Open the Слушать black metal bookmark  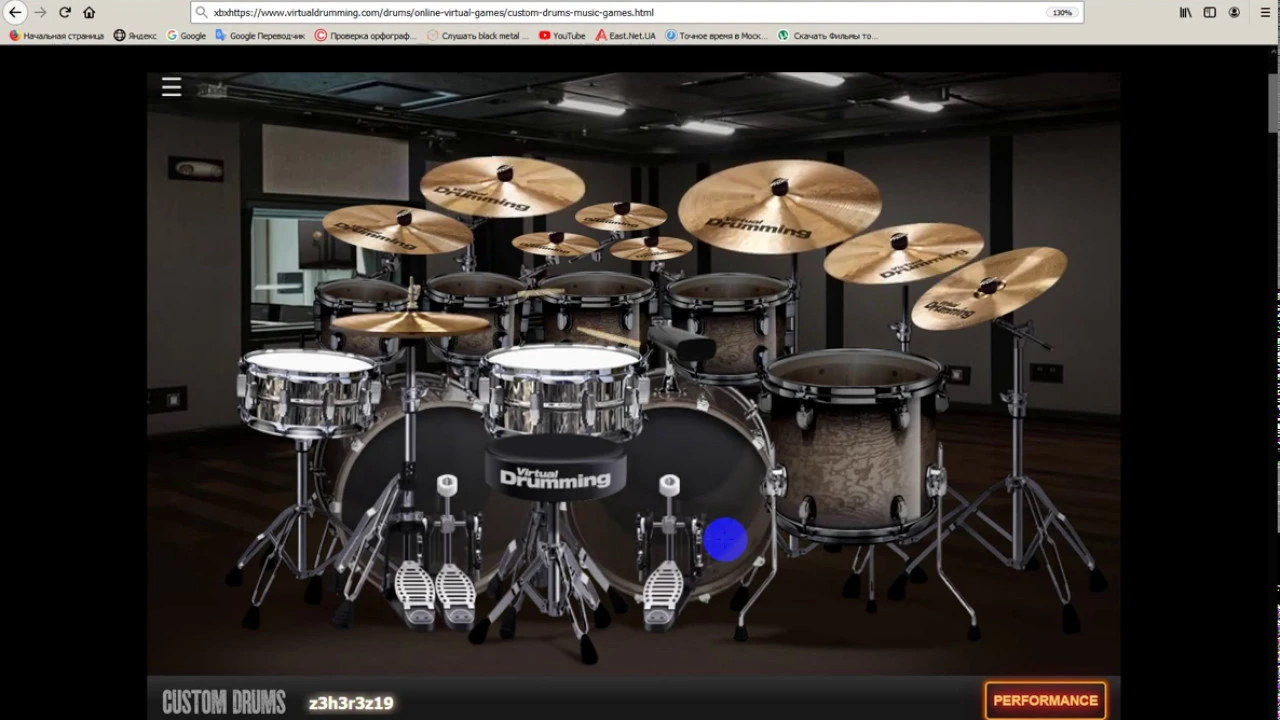pos(478,35)
